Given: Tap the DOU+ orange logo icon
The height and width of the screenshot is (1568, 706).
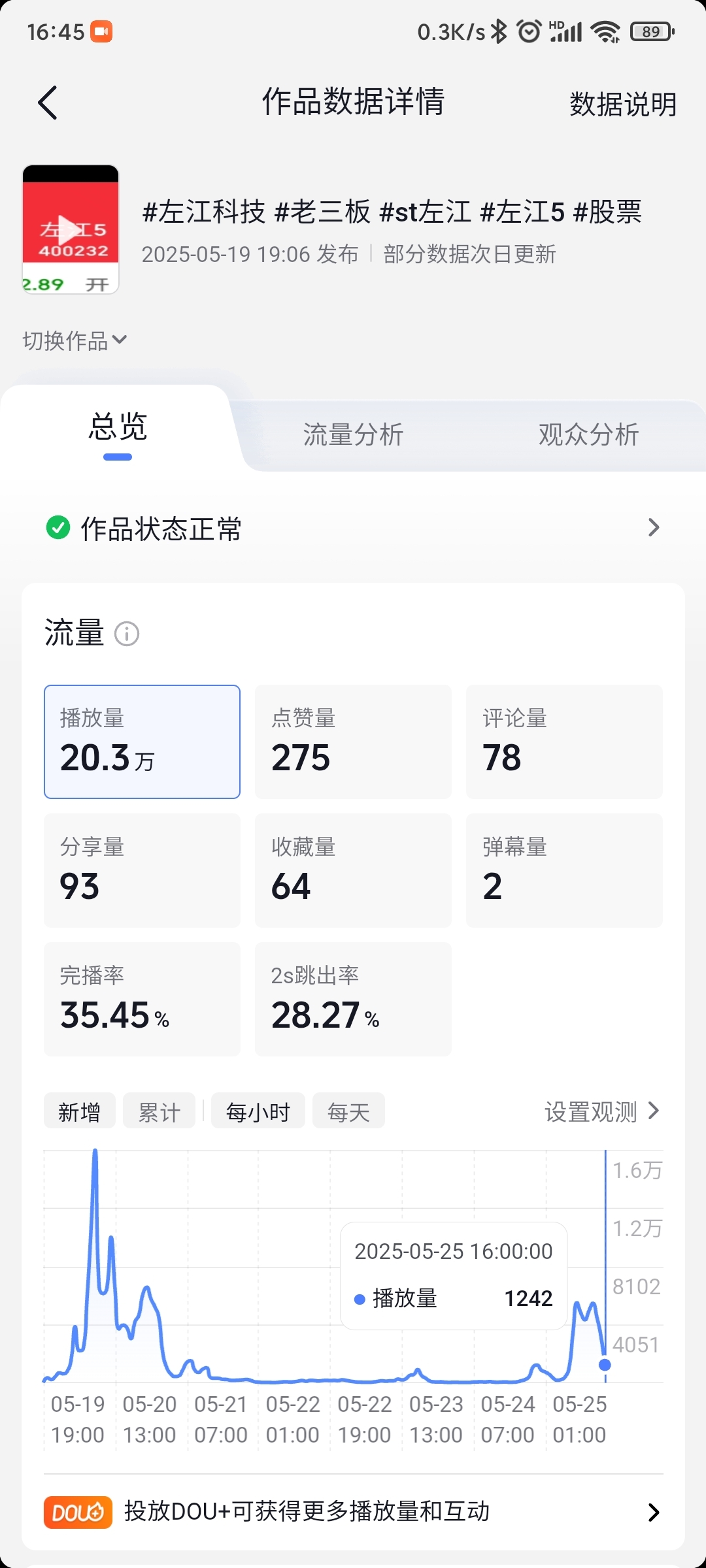Looking at the screenshot, I should 78,1512.
